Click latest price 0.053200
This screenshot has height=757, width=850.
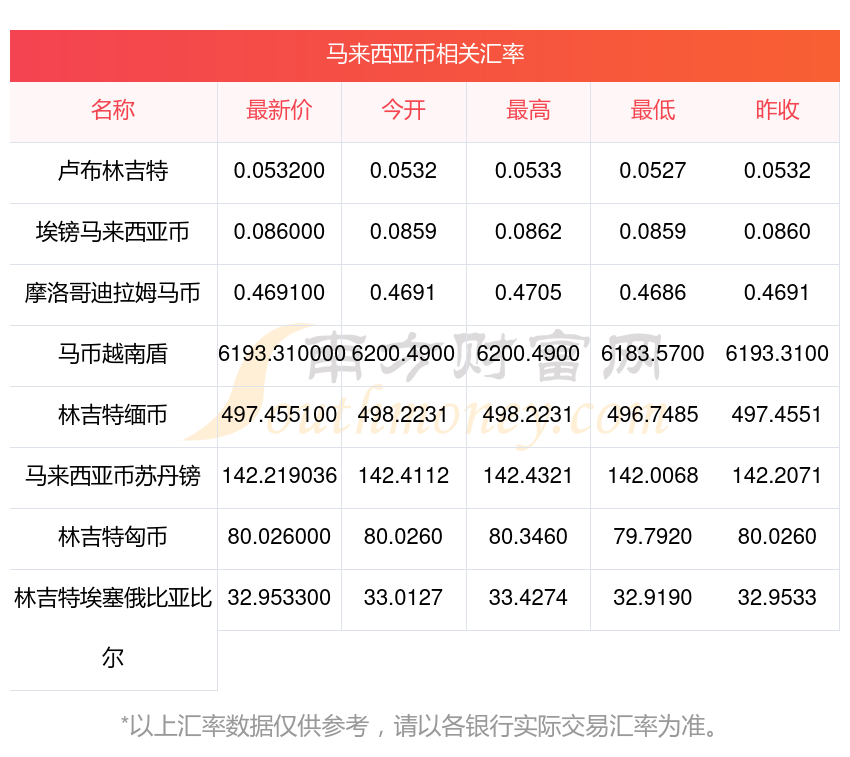pos(279,171)
